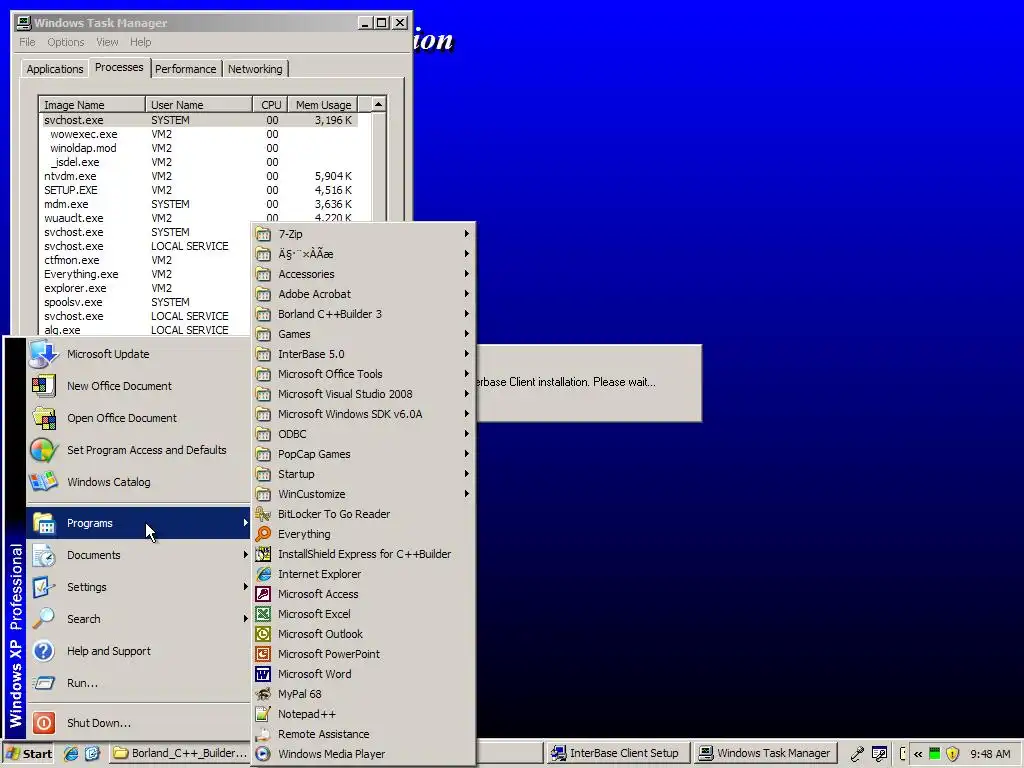Screen dimensions: 1024x768
Task: Launch Notepad++ icon
Action: 263,714
